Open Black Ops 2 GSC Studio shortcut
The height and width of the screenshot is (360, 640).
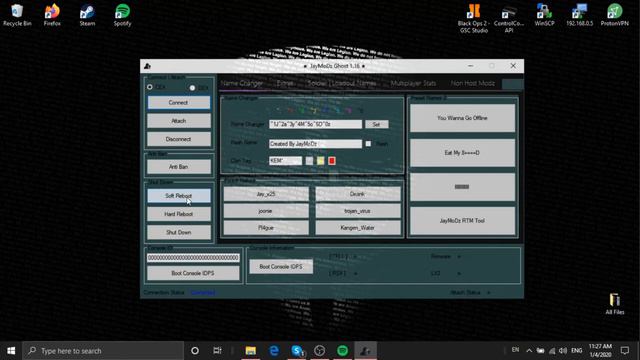[x=473, y=18]
